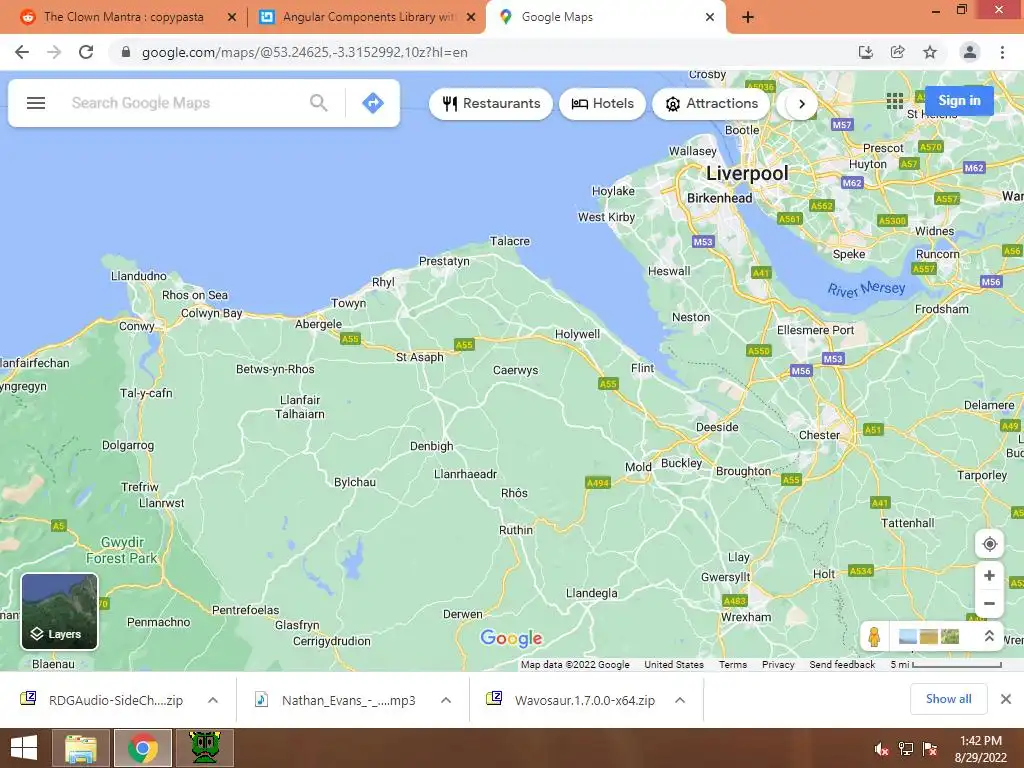This screenshot has width=1024, height=768.
Task: Zoom in the map
Action: pyautogui.click(x=989, y=575)
